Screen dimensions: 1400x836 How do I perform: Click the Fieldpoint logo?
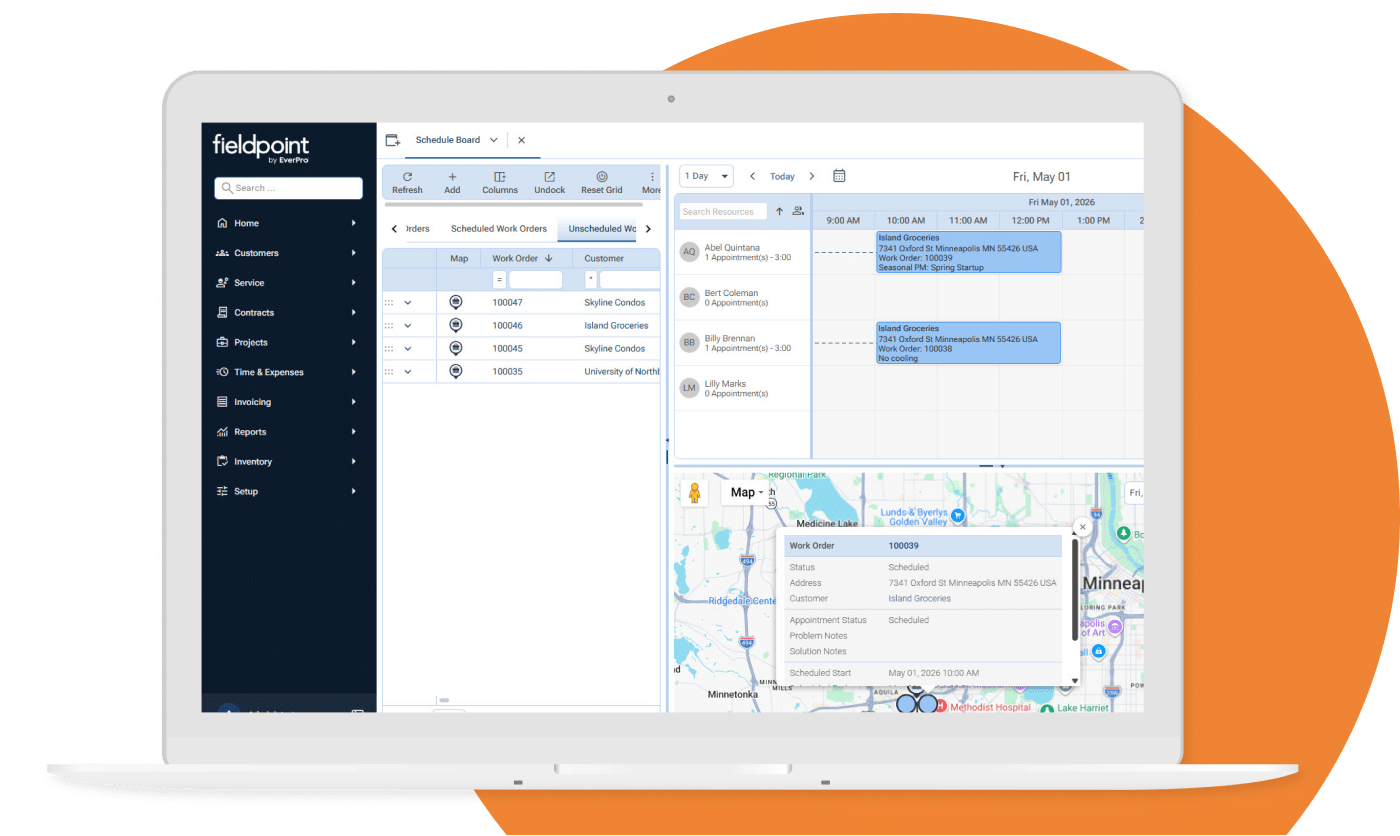pos(261,147)
